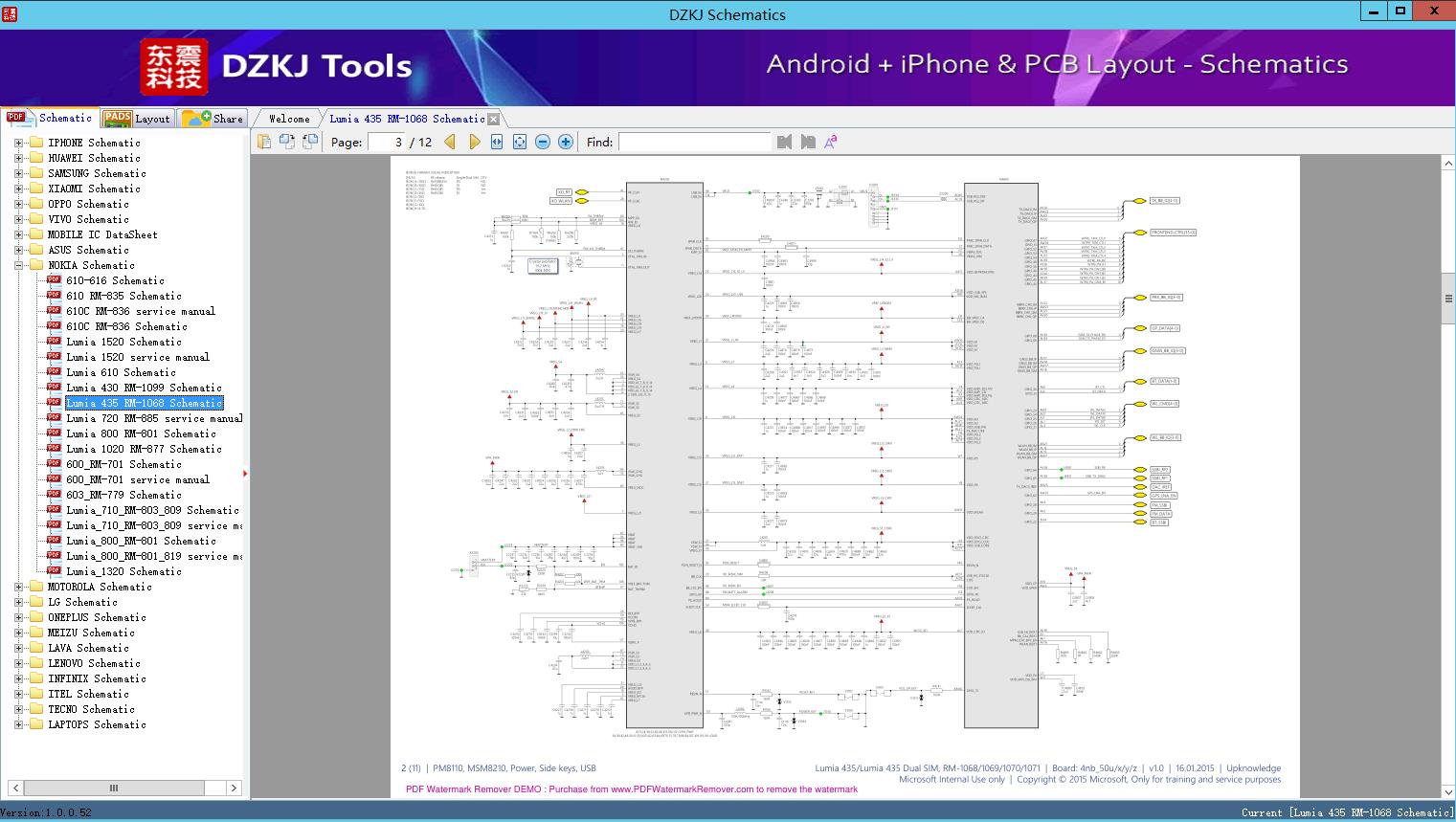Zoom out of the schematic
This screenshot has height=822, width=1456.
click(x=543, y=142)
